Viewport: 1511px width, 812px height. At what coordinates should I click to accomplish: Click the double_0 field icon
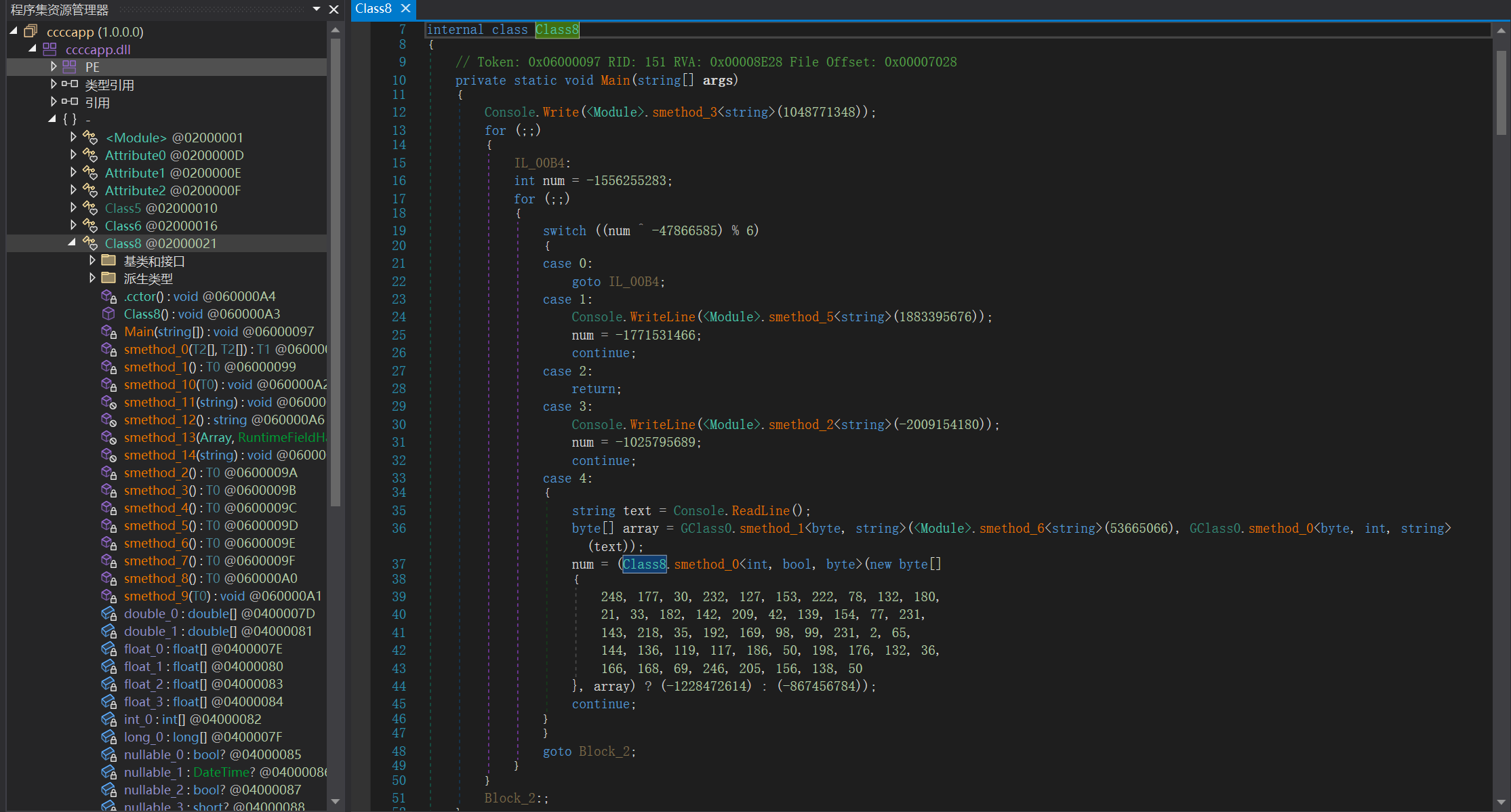tap(108, 613)
